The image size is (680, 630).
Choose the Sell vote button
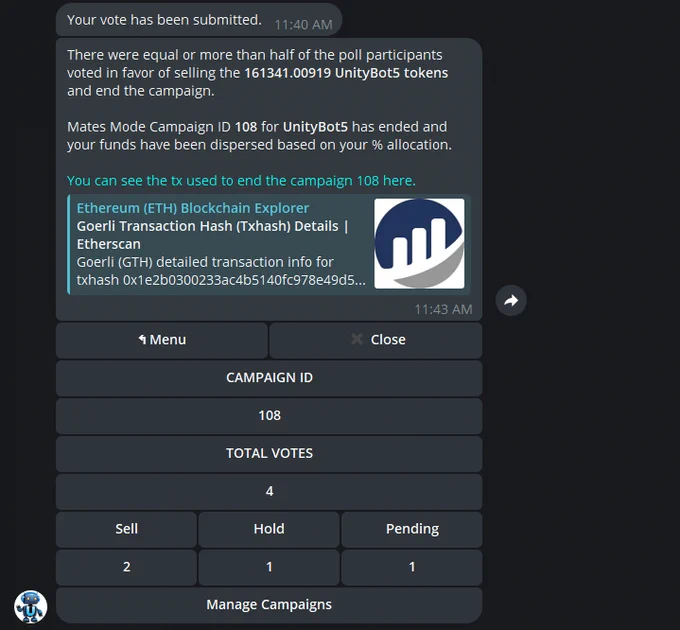tap(126, 529)
